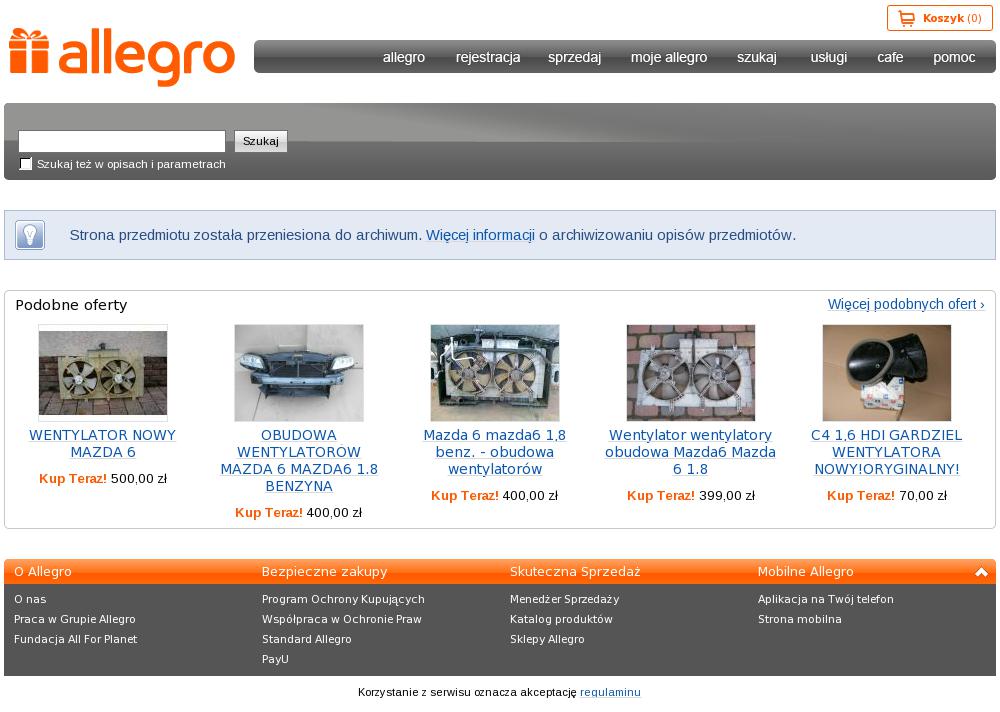Viewport: 1000px width, 712px height.
Task: Go to Strona mobilna link
Action: pos(800,619)
